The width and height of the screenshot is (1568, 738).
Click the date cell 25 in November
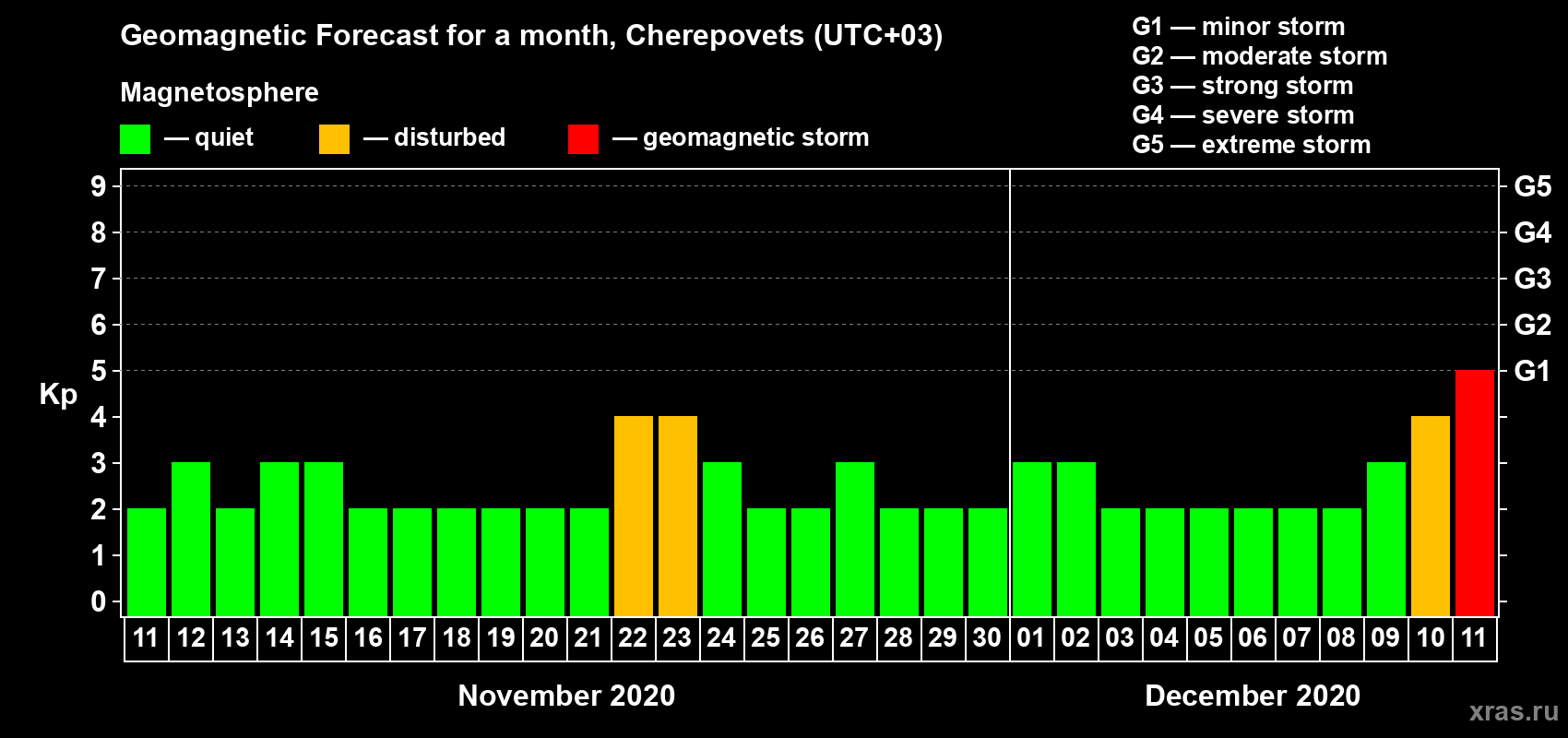[x=766, y=638]
